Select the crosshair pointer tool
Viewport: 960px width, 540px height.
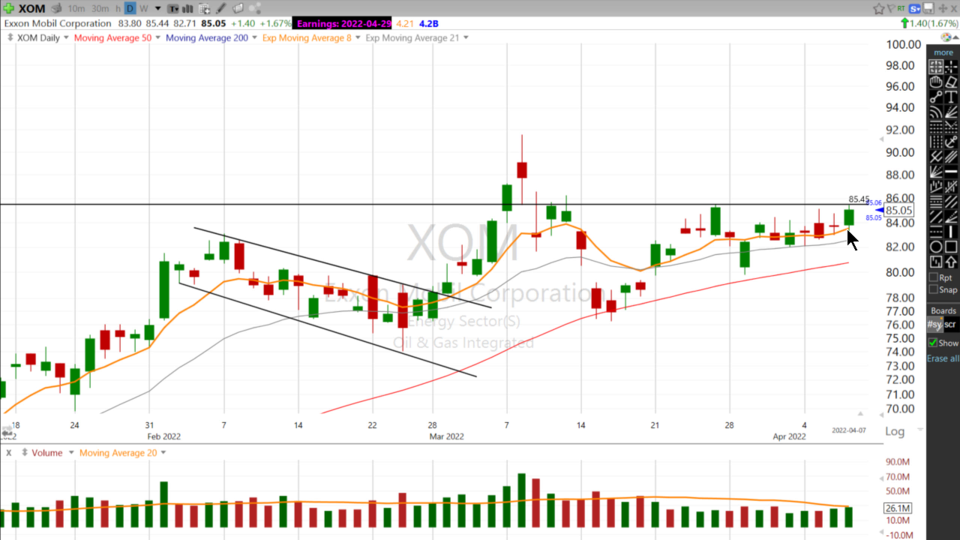pyautogui.click(x=951, y=66)
